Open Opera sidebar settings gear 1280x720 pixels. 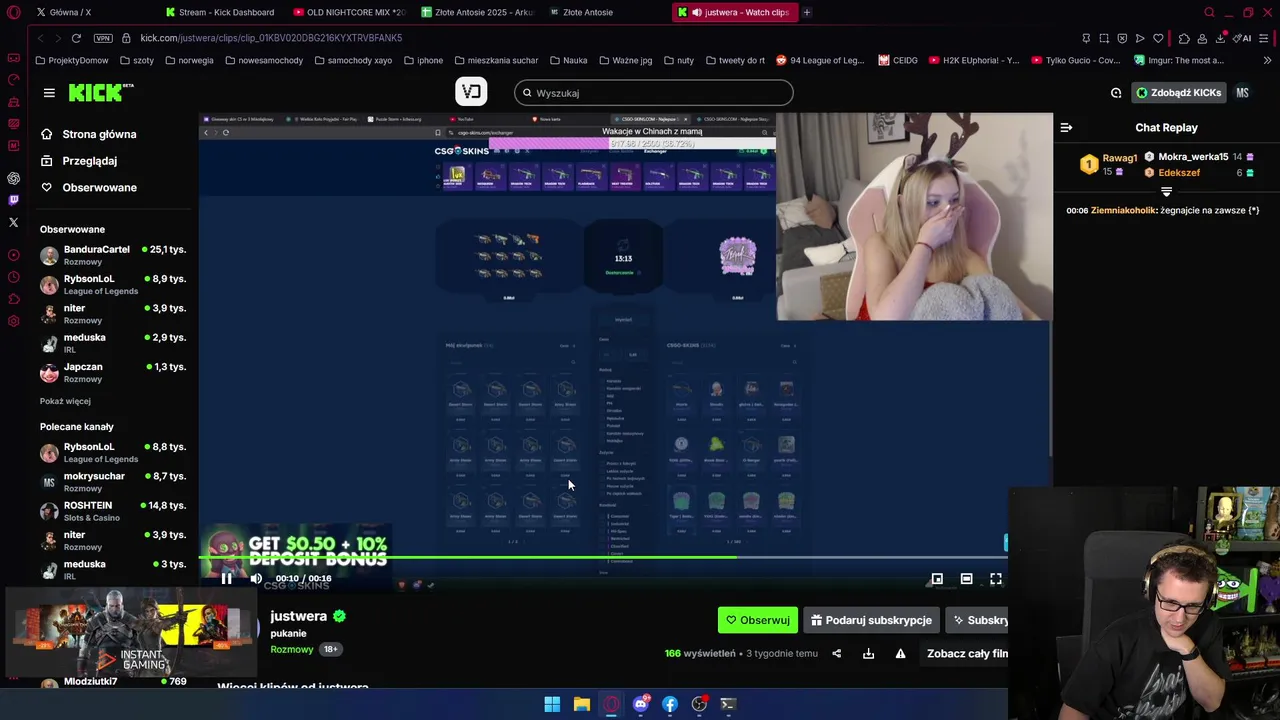coord(13,321)
